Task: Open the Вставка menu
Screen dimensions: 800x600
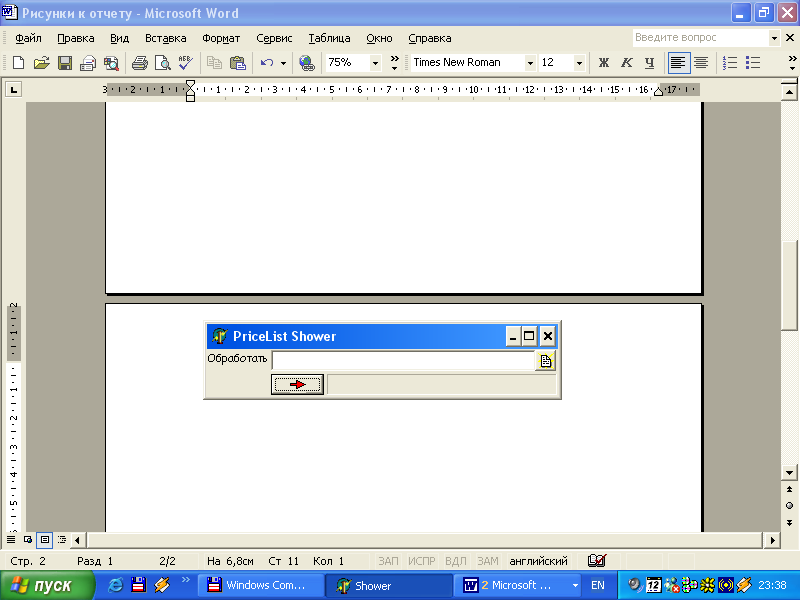Action: (165, 38)
